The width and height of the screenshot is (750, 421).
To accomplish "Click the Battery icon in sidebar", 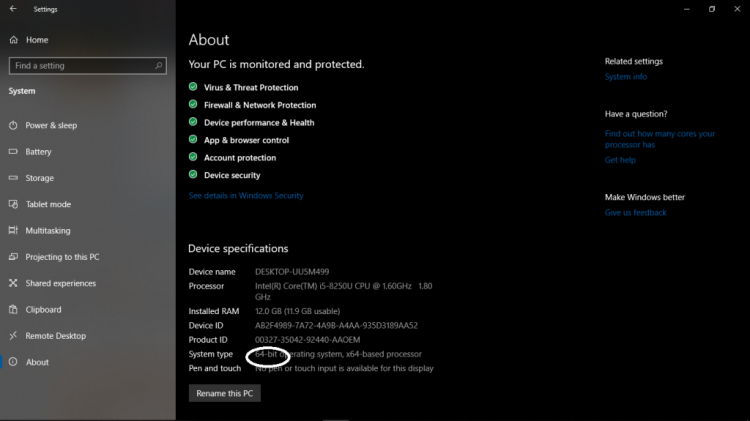I will click(13, 152).
